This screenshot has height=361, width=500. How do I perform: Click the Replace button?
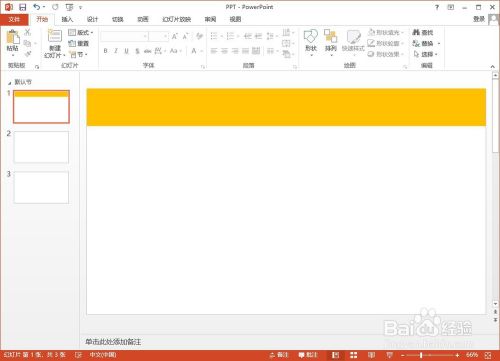427,43
